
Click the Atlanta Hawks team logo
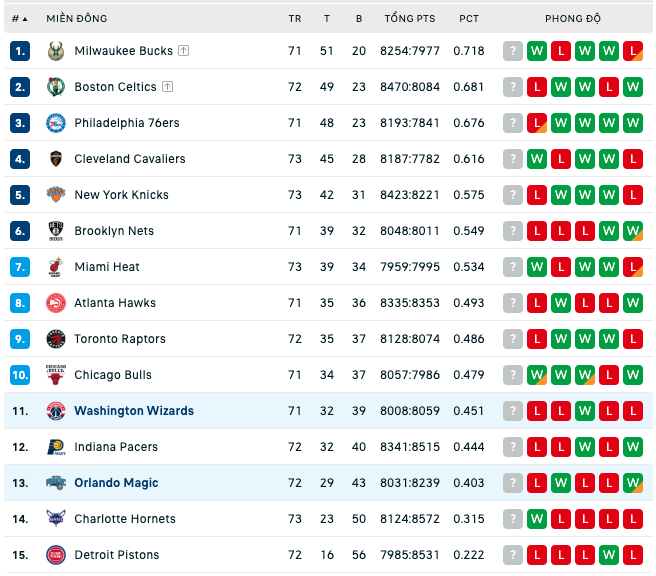pos(56,303)
